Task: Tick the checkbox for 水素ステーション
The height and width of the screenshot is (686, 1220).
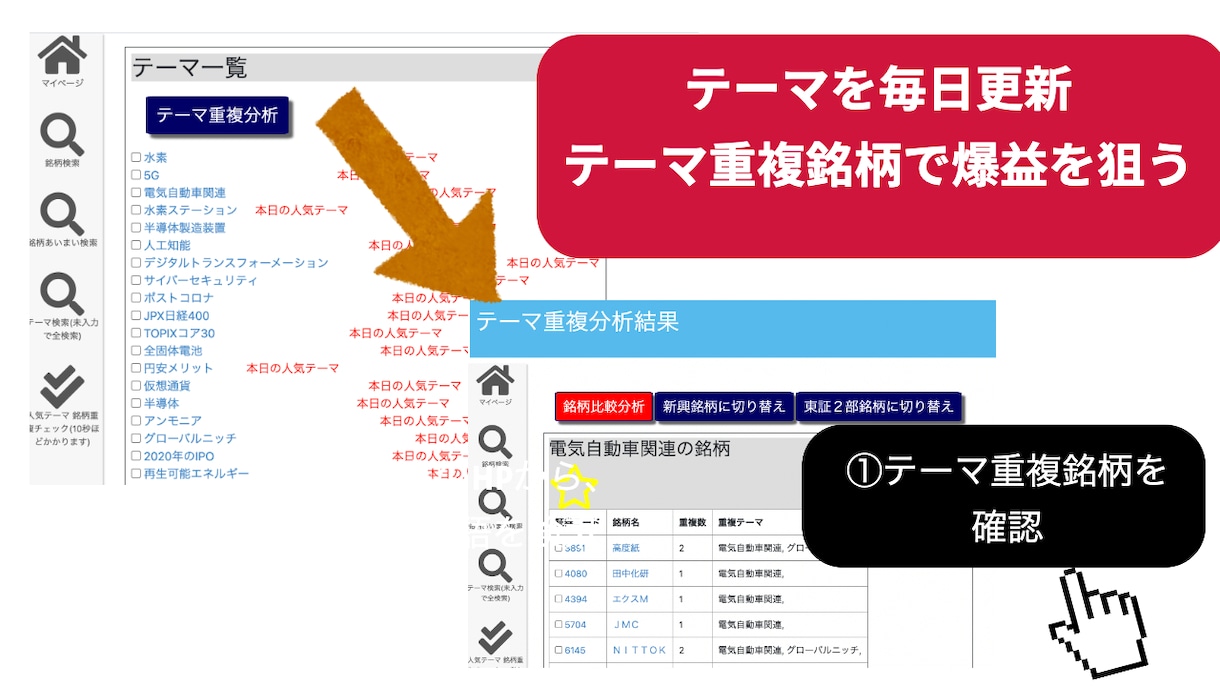Action: tap(136, 210)
